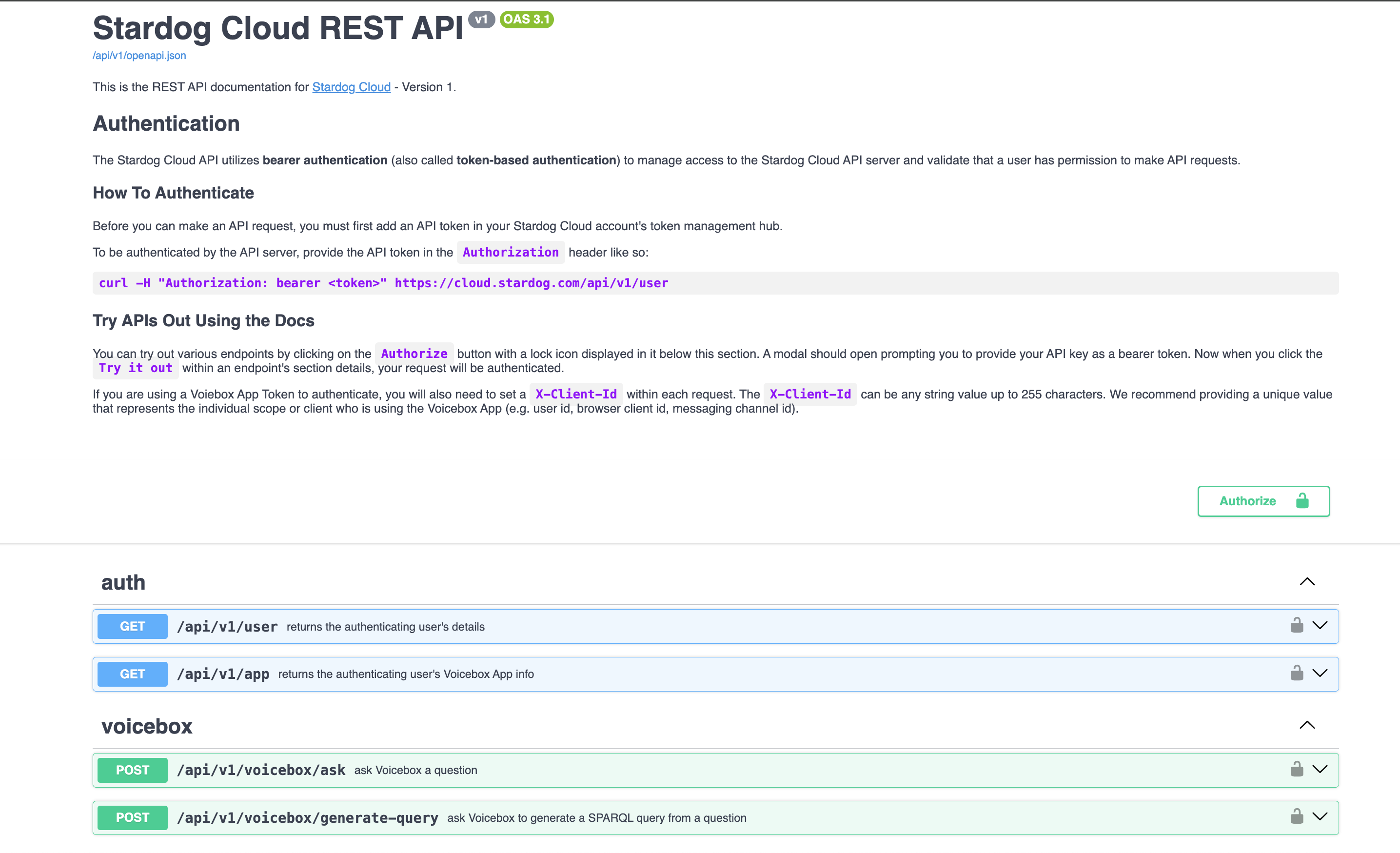Click the lock icon on the generate-query endpoint
This screenshot has width=1400, height=853.
click(1296, 817)
